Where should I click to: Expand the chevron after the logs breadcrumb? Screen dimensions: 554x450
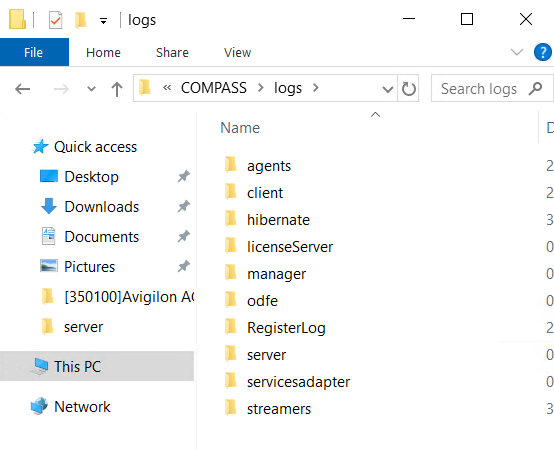[316, 88]
